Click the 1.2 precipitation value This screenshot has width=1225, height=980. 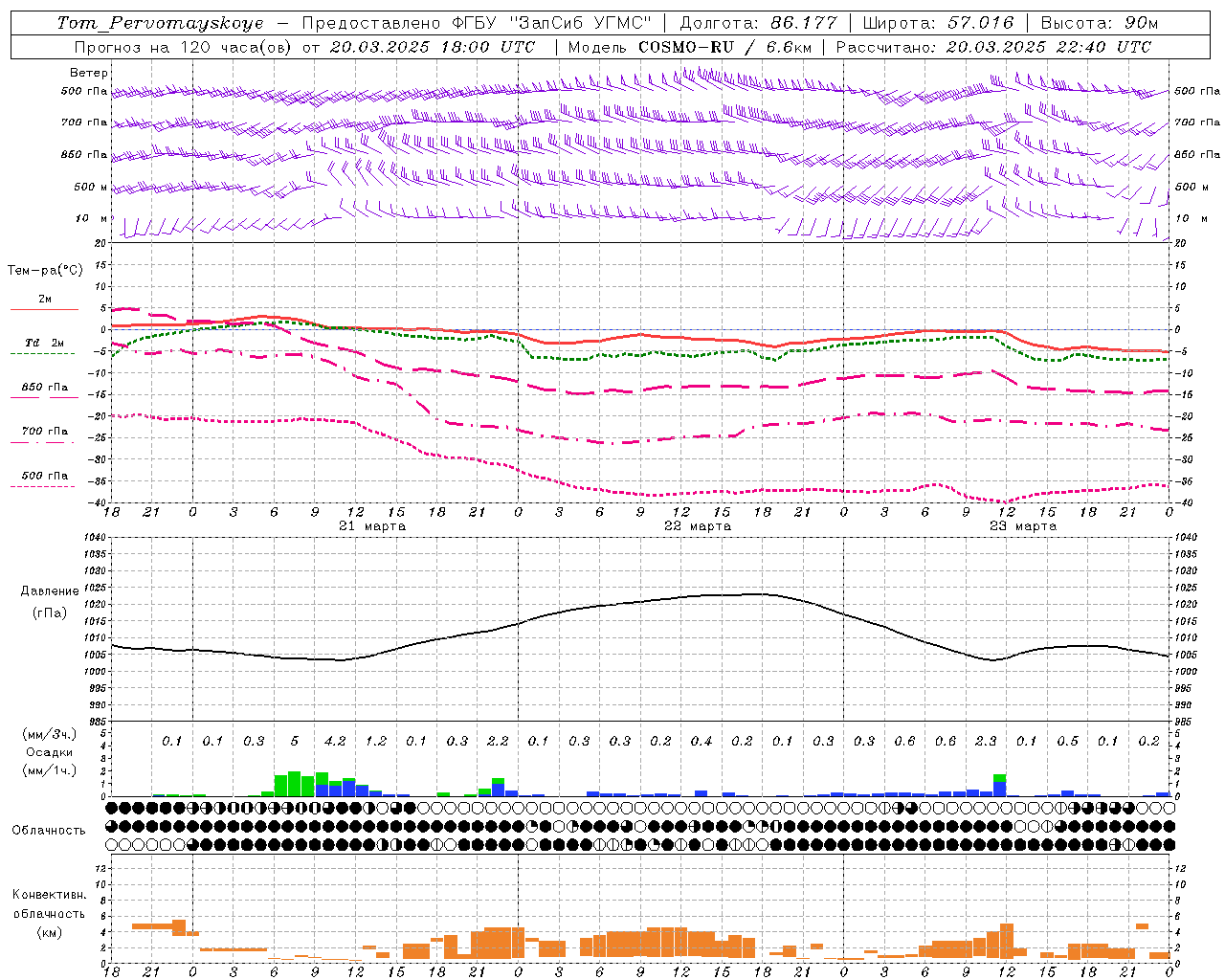tap(376, 741)
